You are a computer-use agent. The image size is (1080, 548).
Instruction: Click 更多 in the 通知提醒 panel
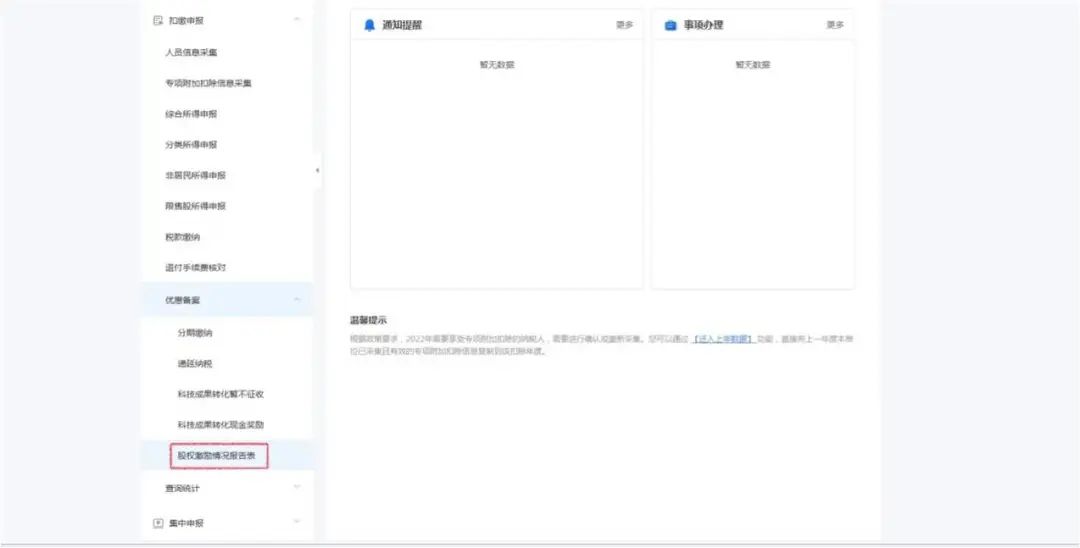(624, 25)
